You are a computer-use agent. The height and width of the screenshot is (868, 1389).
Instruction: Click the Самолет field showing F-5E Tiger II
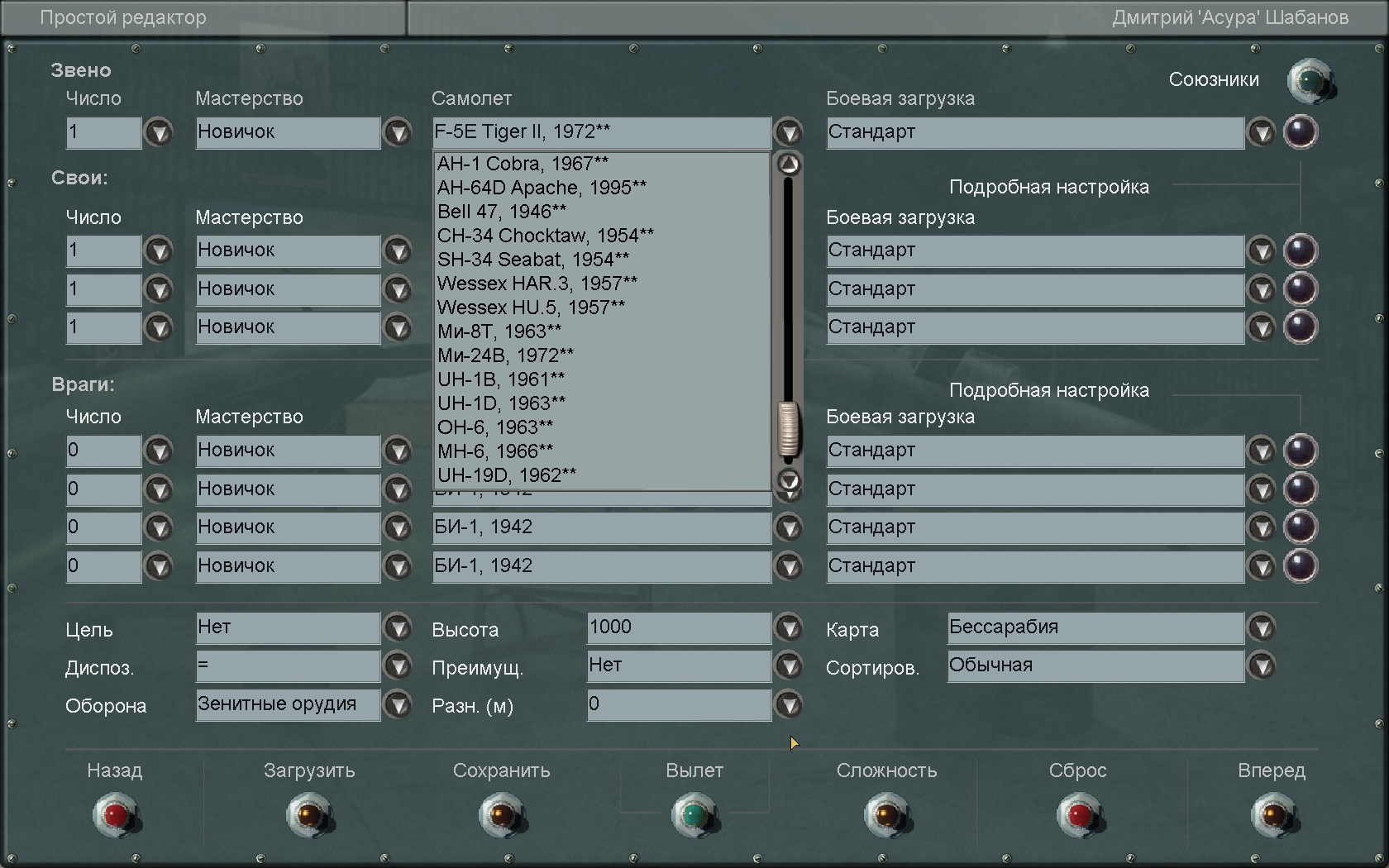pyautogui.click(x=601, y=132)
